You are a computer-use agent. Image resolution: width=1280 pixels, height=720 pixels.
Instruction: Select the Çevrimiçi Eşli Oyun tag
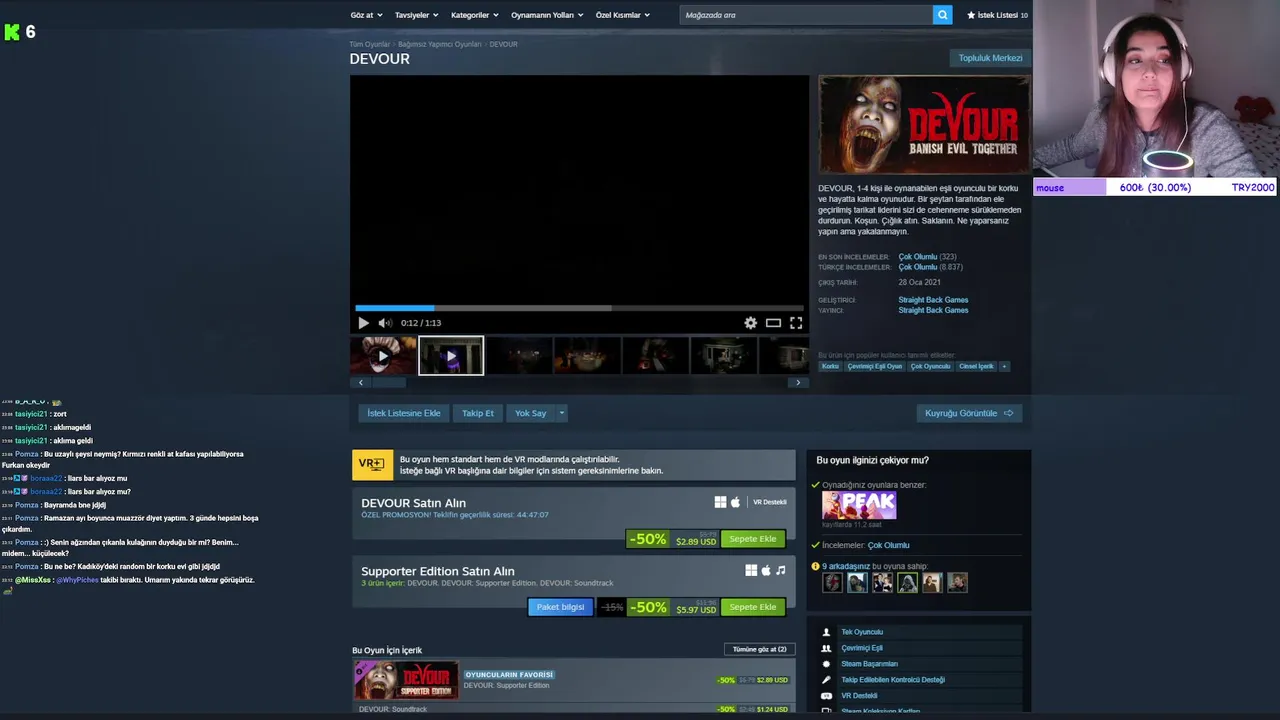click(875, 366)
